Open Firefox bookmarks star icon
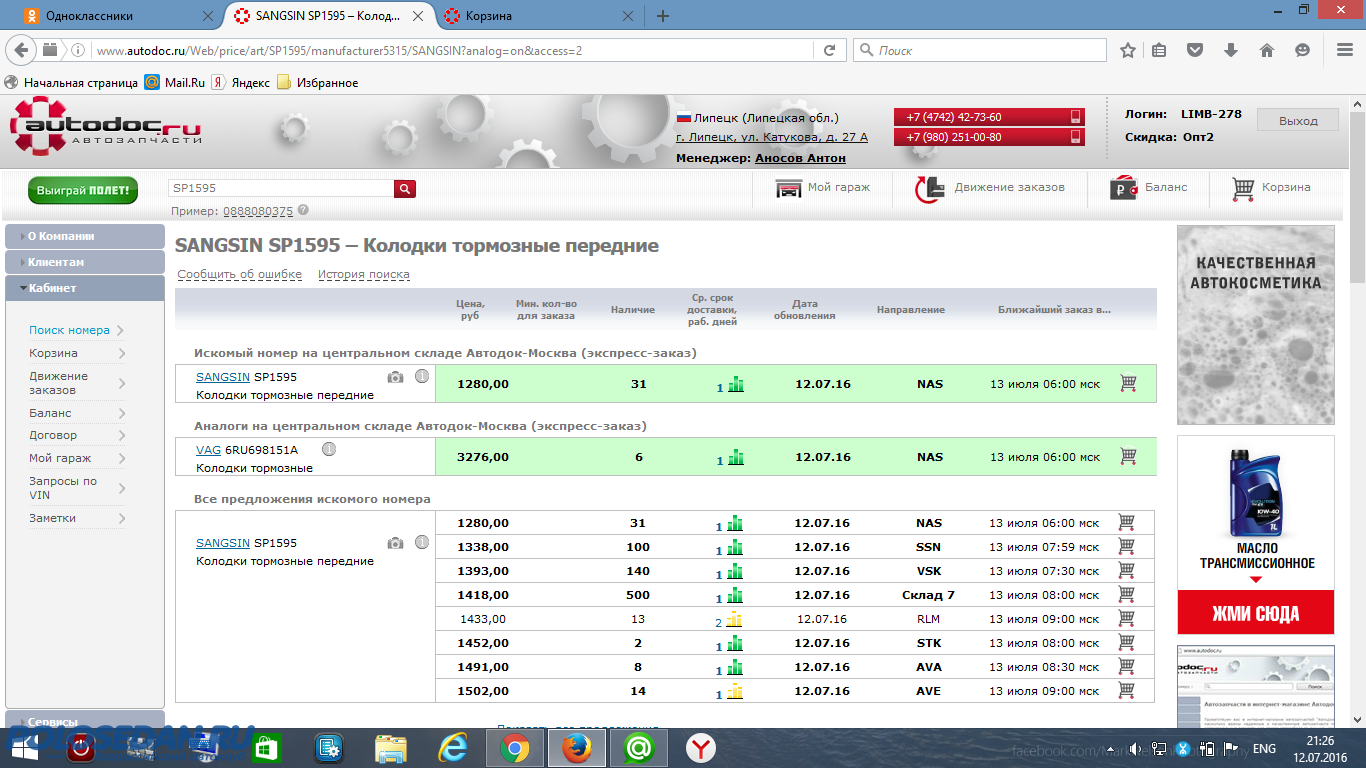The height and width of the screenshot is (768, 1366). coord(1128,50)
